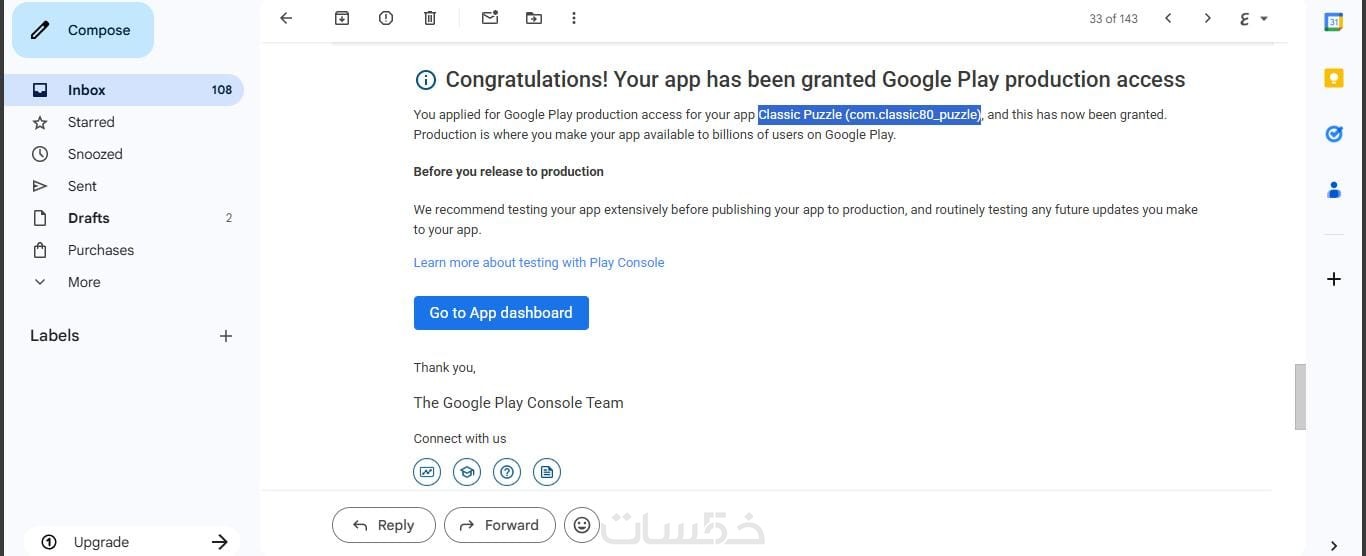Go to the older email arrow

coord(1208,18)
